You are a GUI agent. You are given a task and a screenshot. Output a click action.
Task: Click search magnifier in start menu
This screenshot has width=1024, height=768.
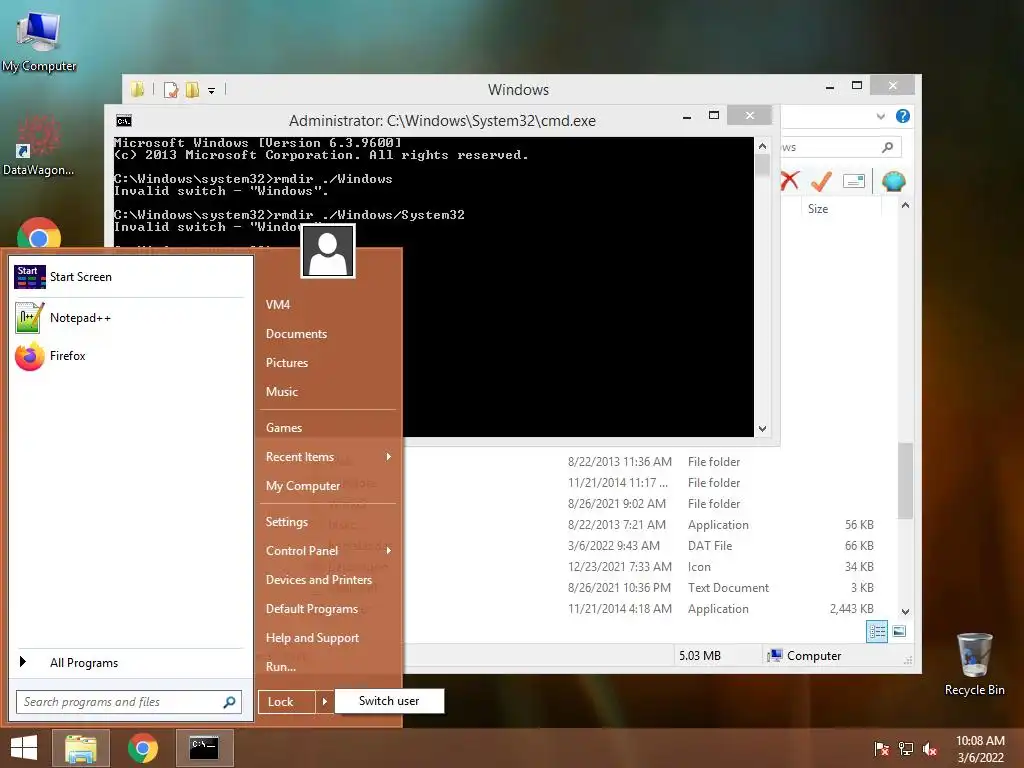[x=229, y=702]
